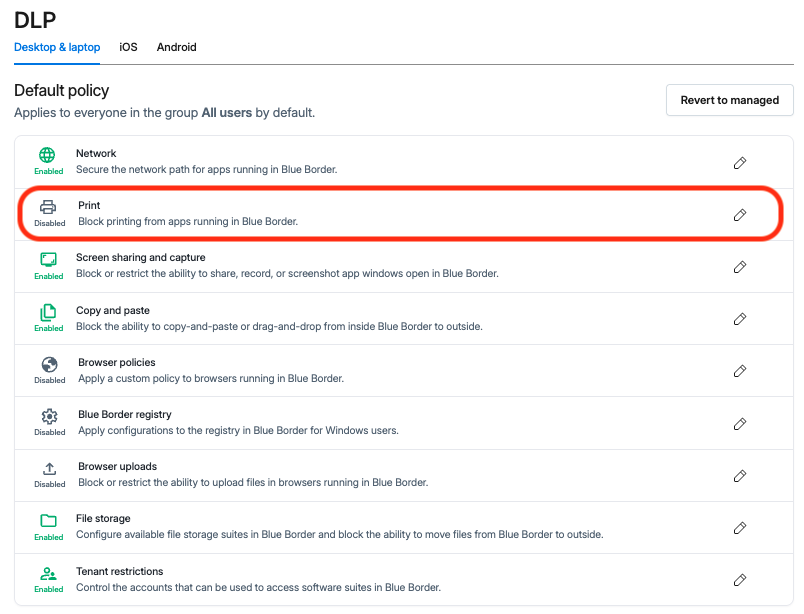Click the Screen sharing and capture icon

49,260
